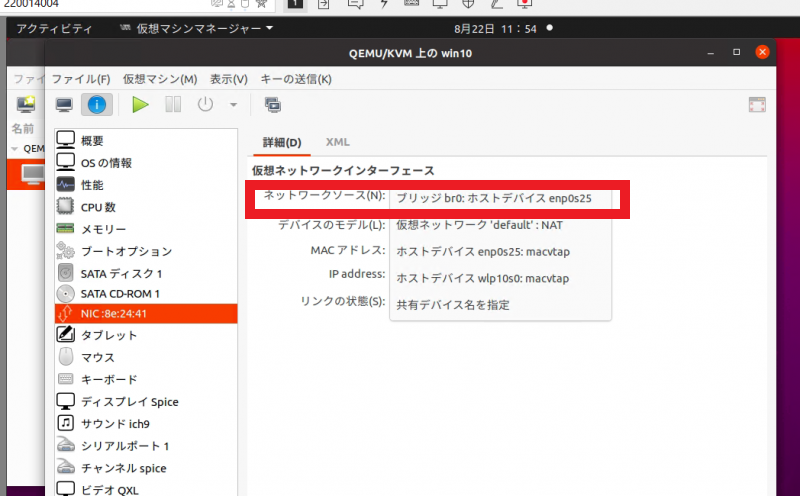Open アクティビティ in the top bar
Viewport: 800px width, 496px height.
[x=55, y=29]
